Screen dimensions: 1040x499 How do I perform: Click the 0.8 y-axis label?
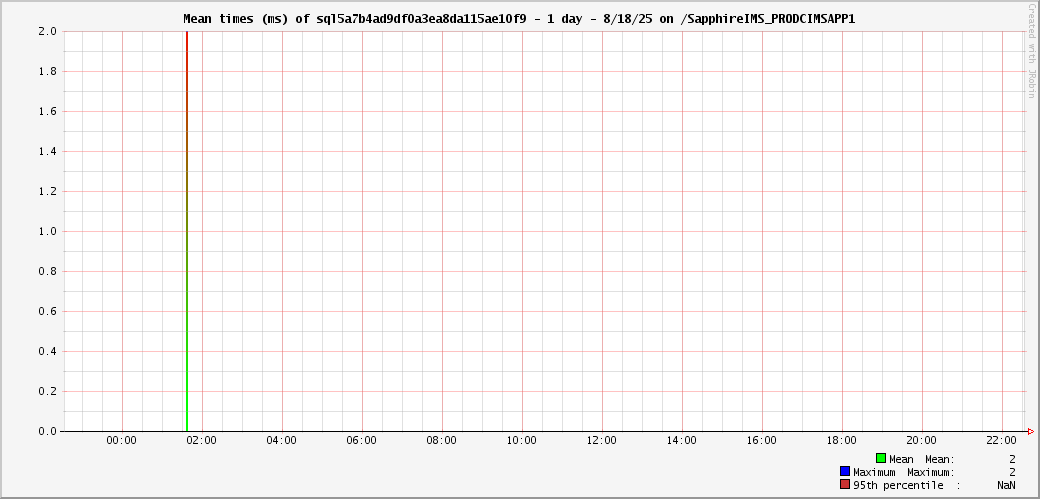[x=48, y=271]
